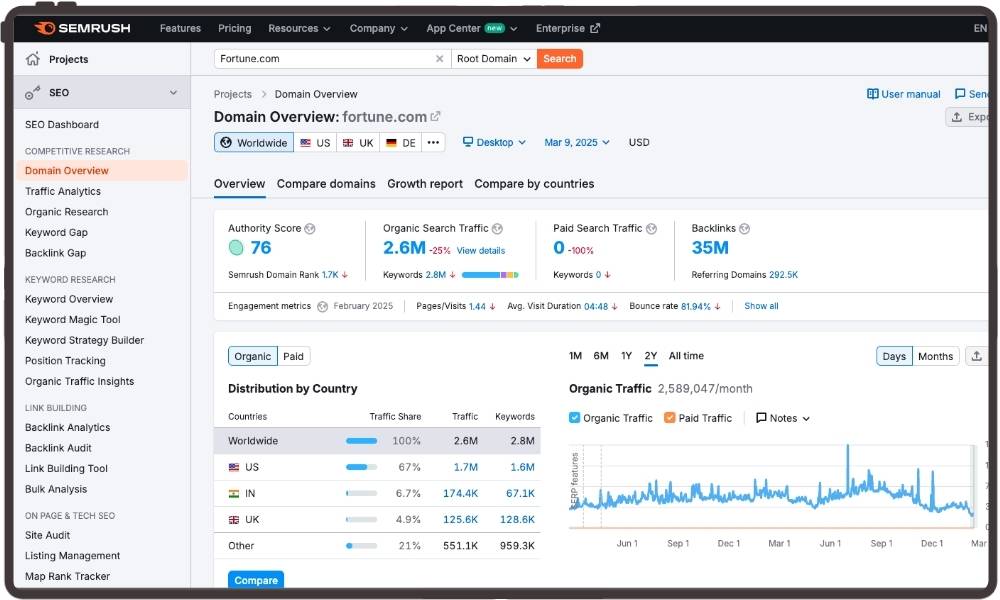Select the DE database button
Image resolution: width=1000 pixels, height=600 pixels.
tap(401, 142)
